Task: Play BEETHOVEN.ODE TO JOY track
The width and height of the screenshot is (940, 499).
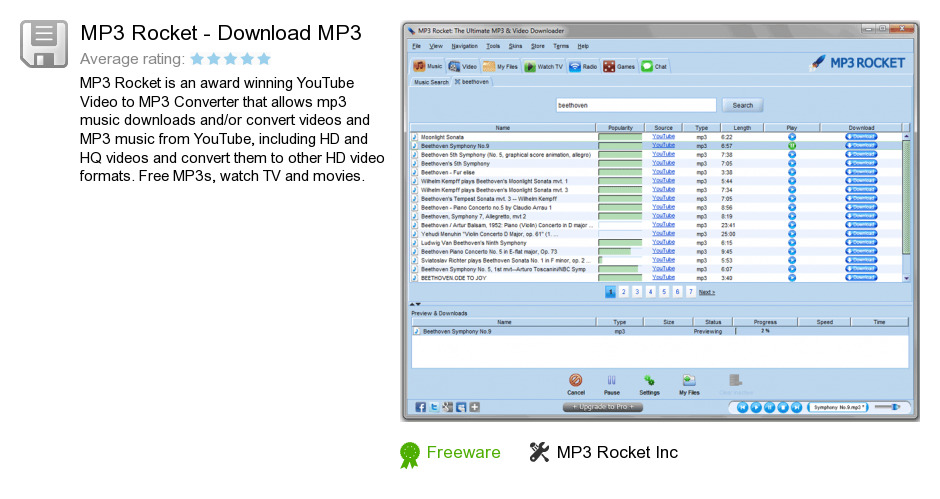Action: pyautogui.click(x=792, y=278)
